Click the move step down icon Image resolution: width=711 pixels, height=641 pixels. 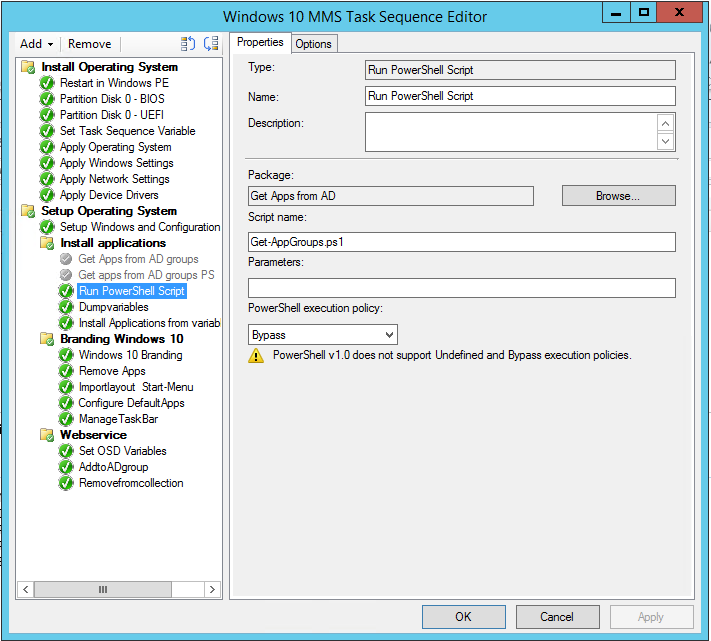coord(210,44)
